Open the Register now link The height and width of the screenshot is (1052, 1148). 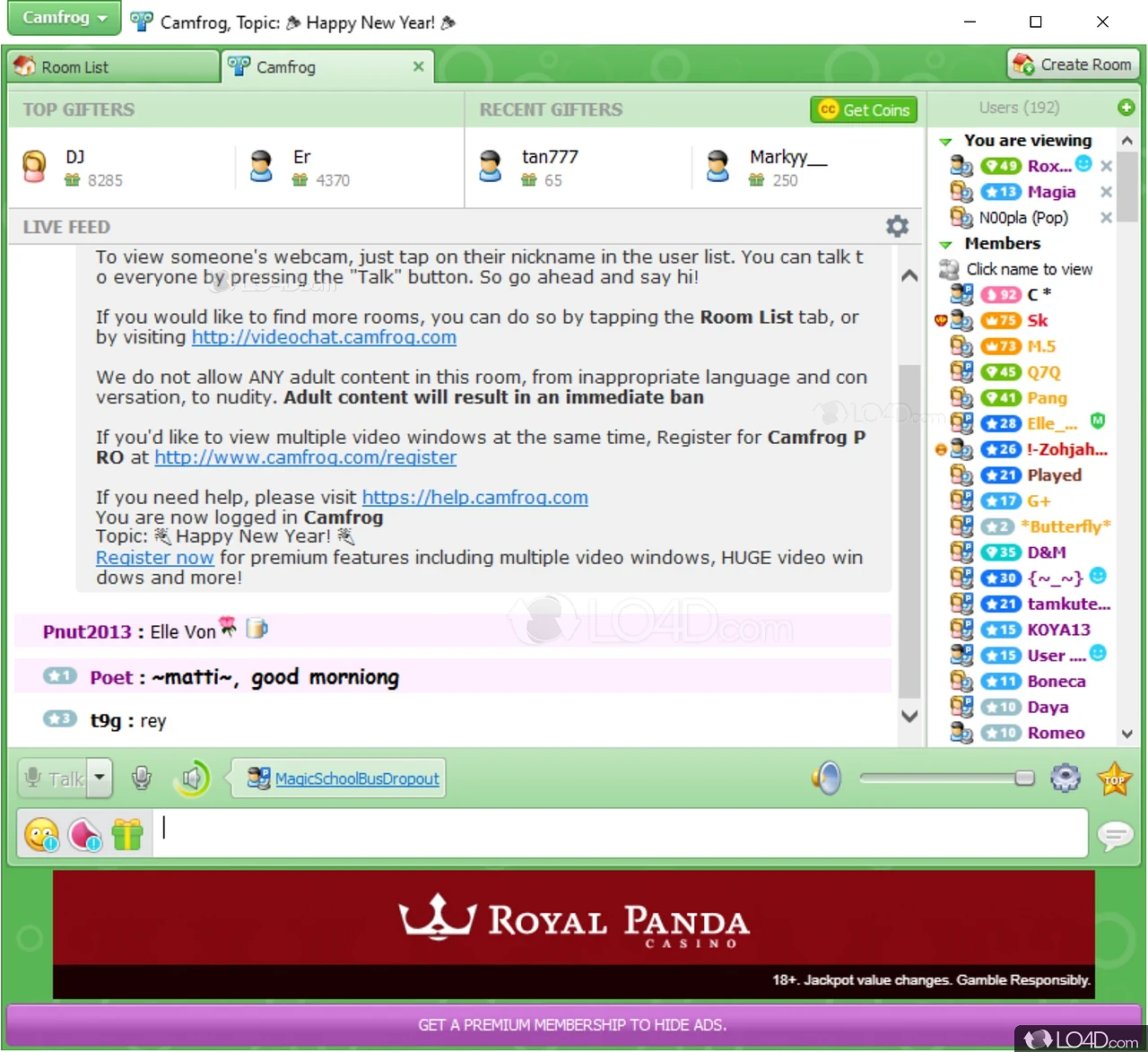click(x=155, y=558)
